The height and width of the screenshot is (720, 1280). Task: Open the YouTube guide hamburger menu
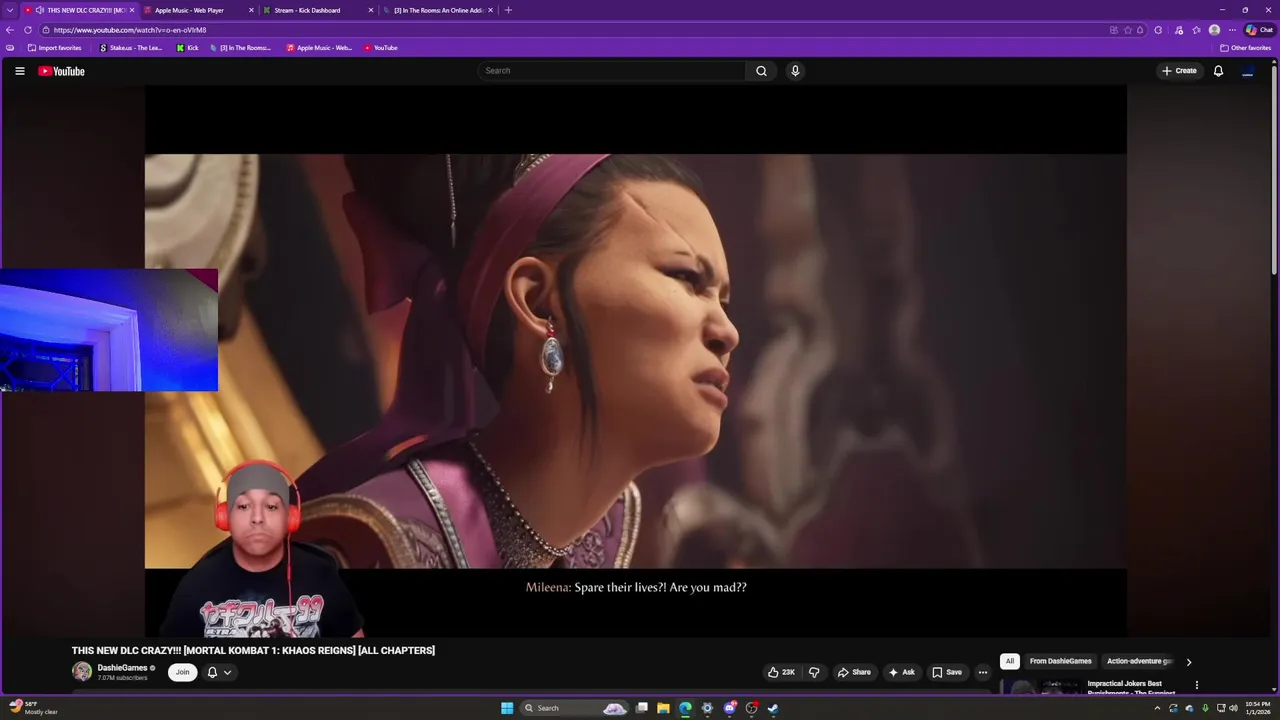pos(19,71)
